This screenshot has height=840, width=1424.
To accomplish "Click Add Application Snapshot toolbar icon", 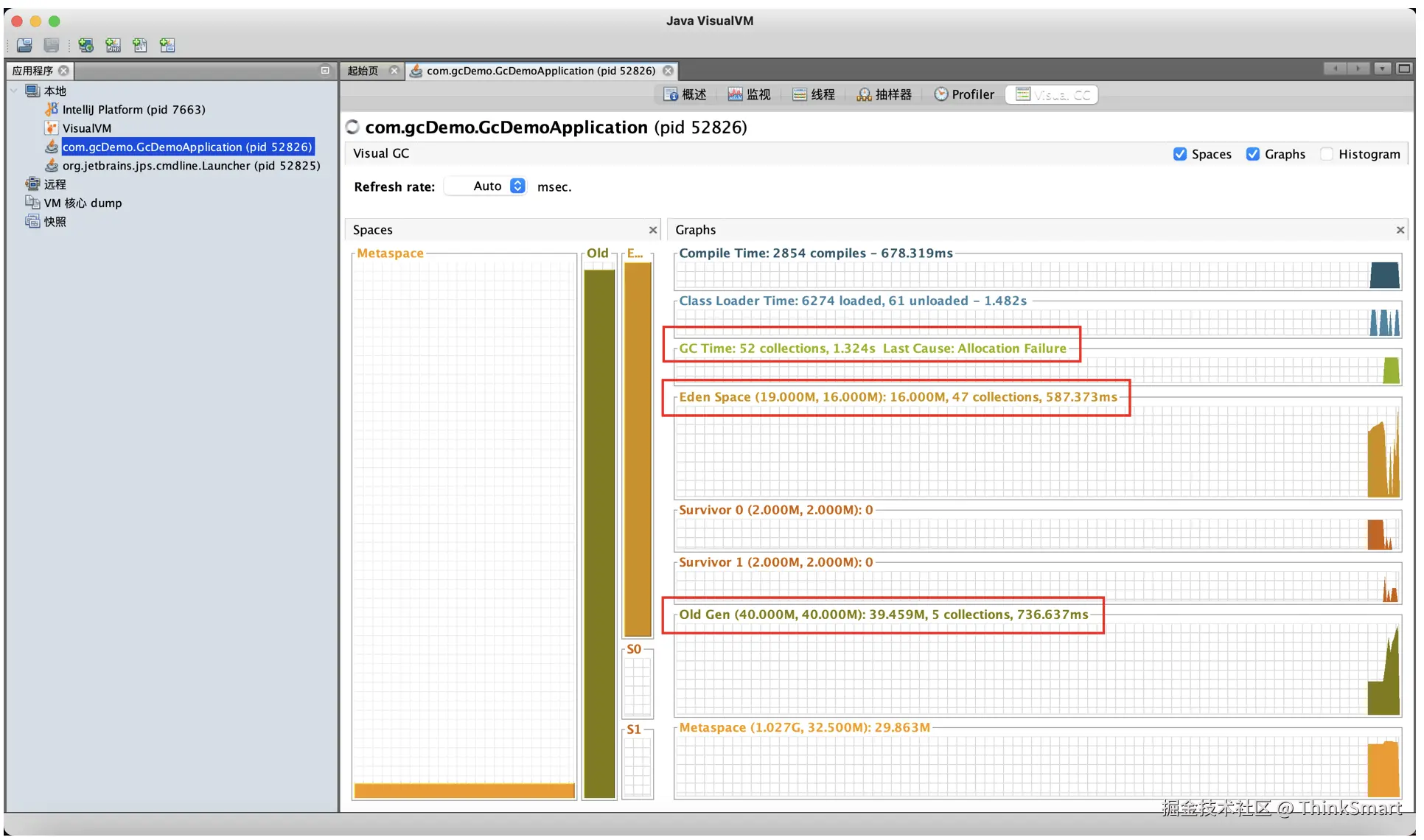I will click(x=167, y=46).
